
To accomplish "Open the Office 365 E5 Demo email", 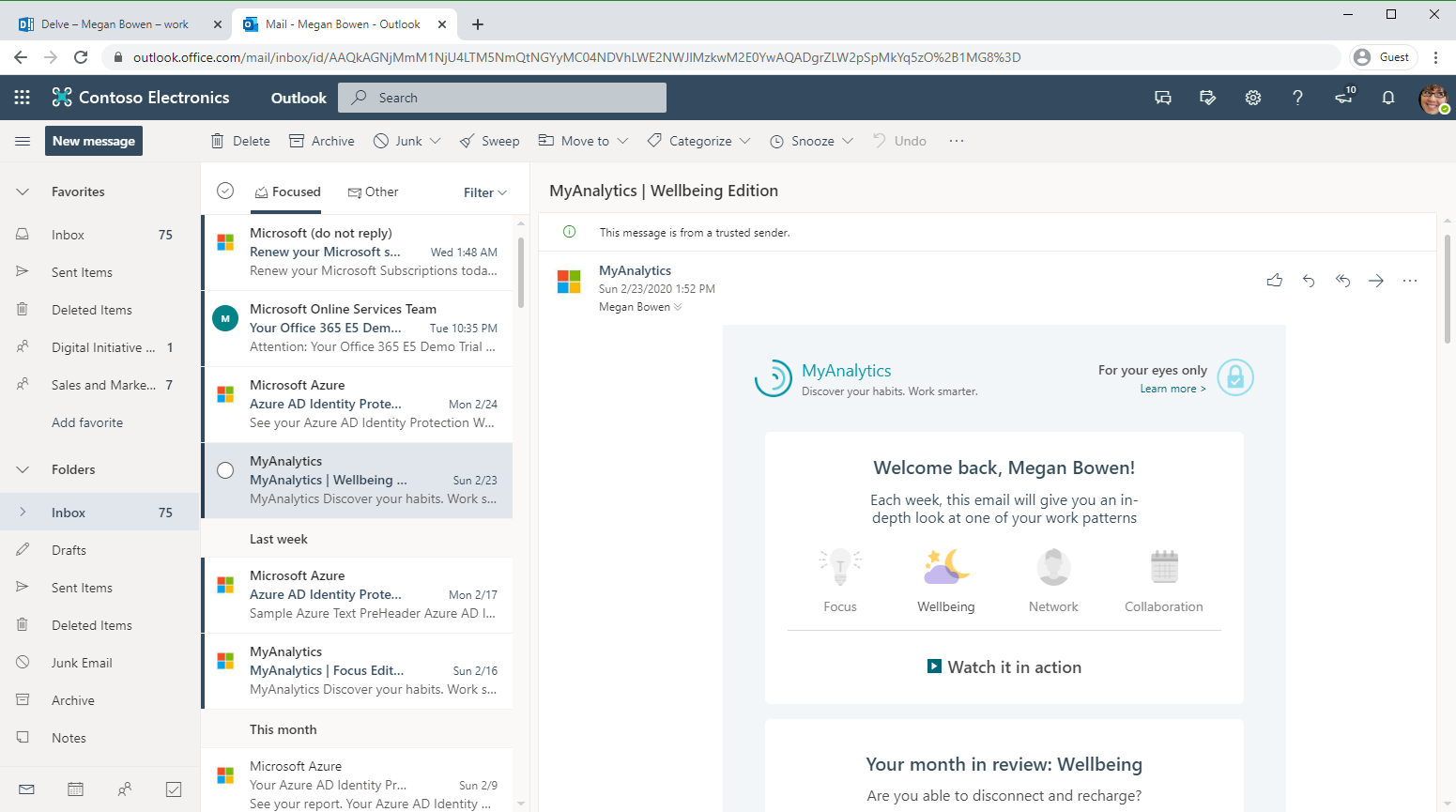I will click(359, 328).
